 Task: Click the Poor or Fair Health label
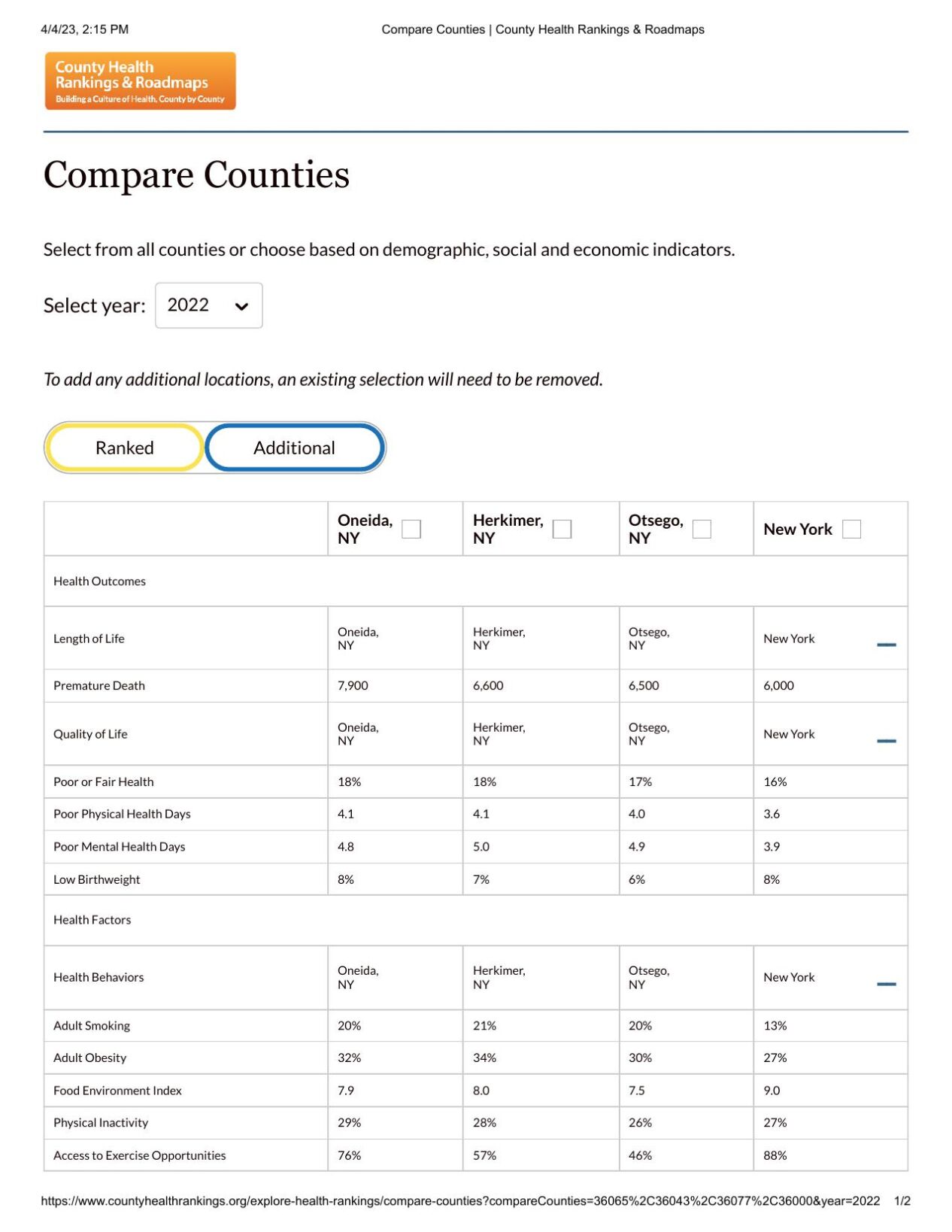[x=104, y=781]
